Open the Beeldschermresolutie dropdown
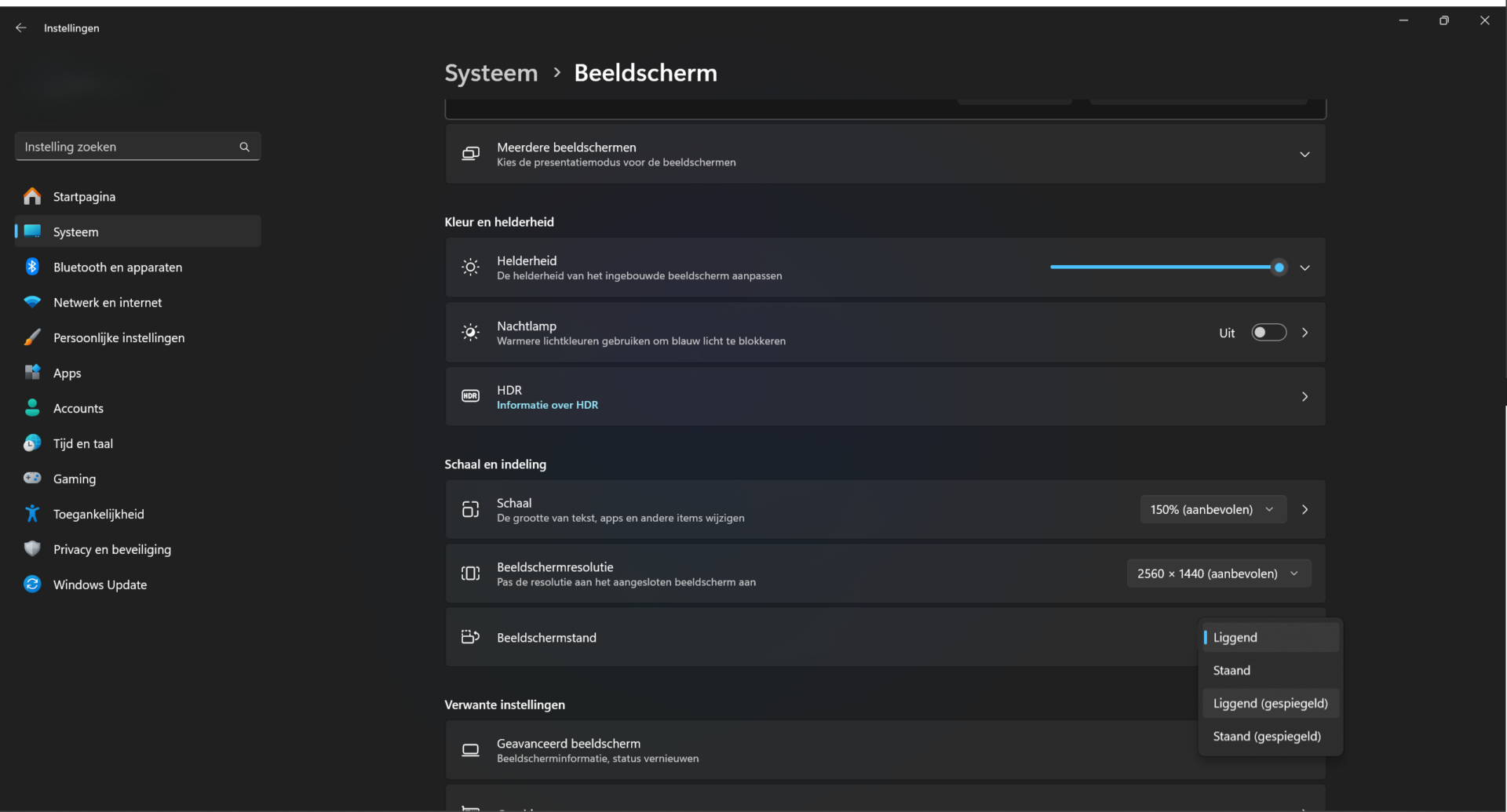Image resolution: width=1507 pixels, height=812 pixels. [1217, 573]
